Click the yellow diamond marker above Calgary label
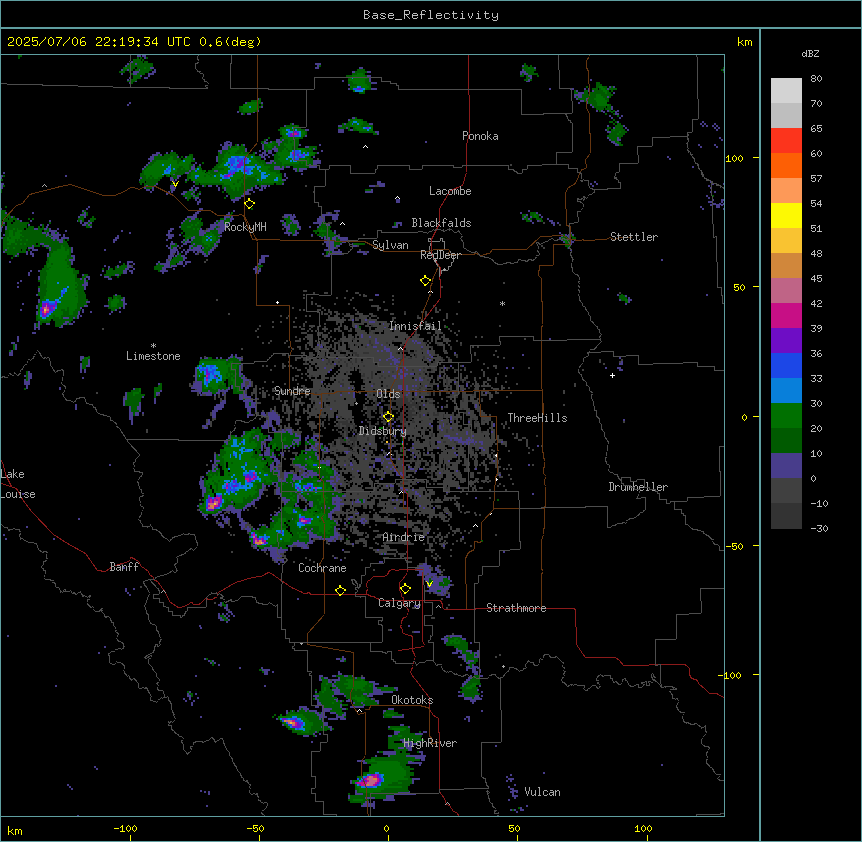The width and height of the screenshot is (862, 842). (x=405, y=589)
